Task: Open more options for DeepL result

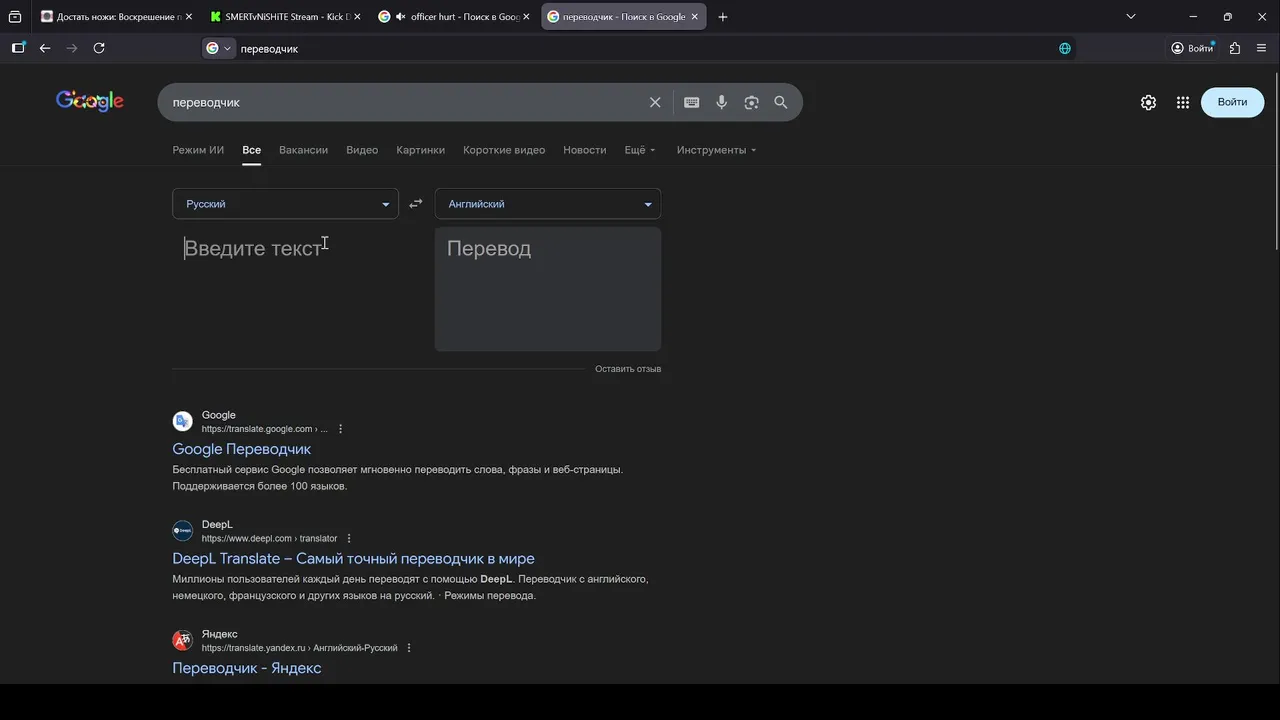Action: click(349, 538)
